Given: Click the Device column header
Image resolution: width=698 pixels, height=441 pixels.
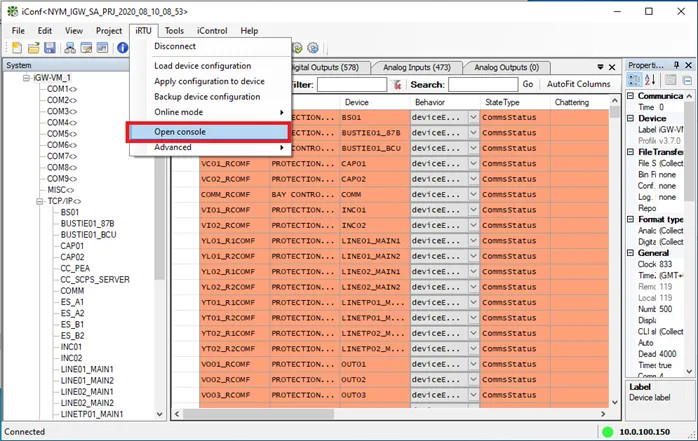Looking at the screenshot, I should [374, 102].
